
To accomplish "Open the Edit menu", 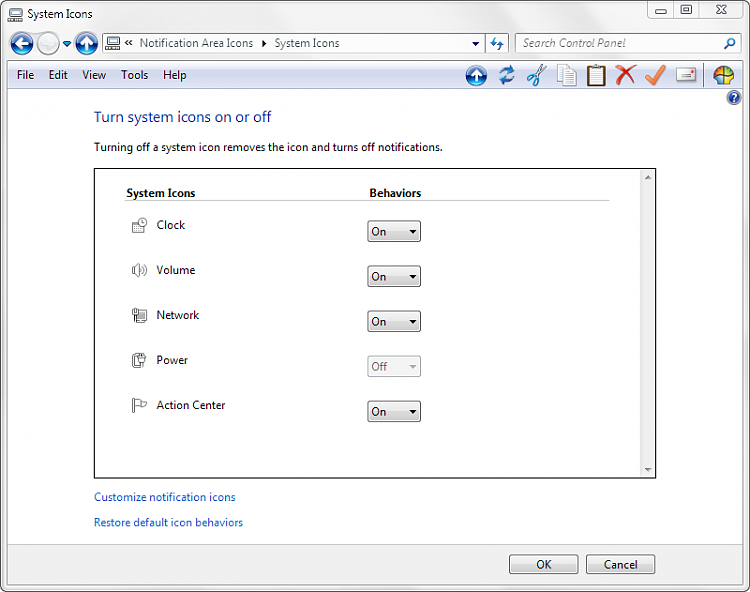I will [58, 75].
